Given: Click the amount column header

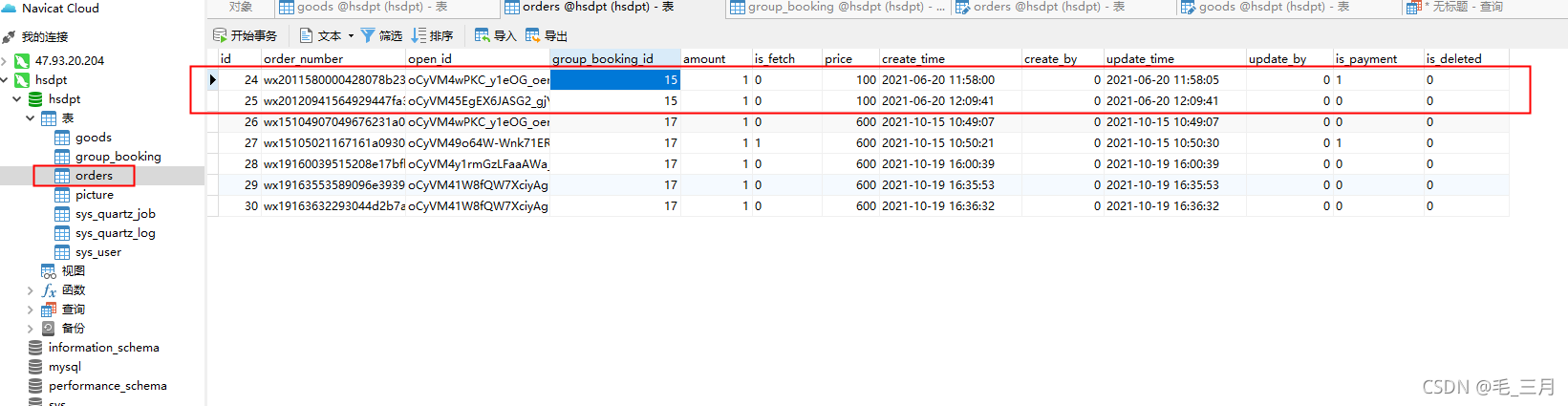Looking at the screenshot, I should 717,58.
